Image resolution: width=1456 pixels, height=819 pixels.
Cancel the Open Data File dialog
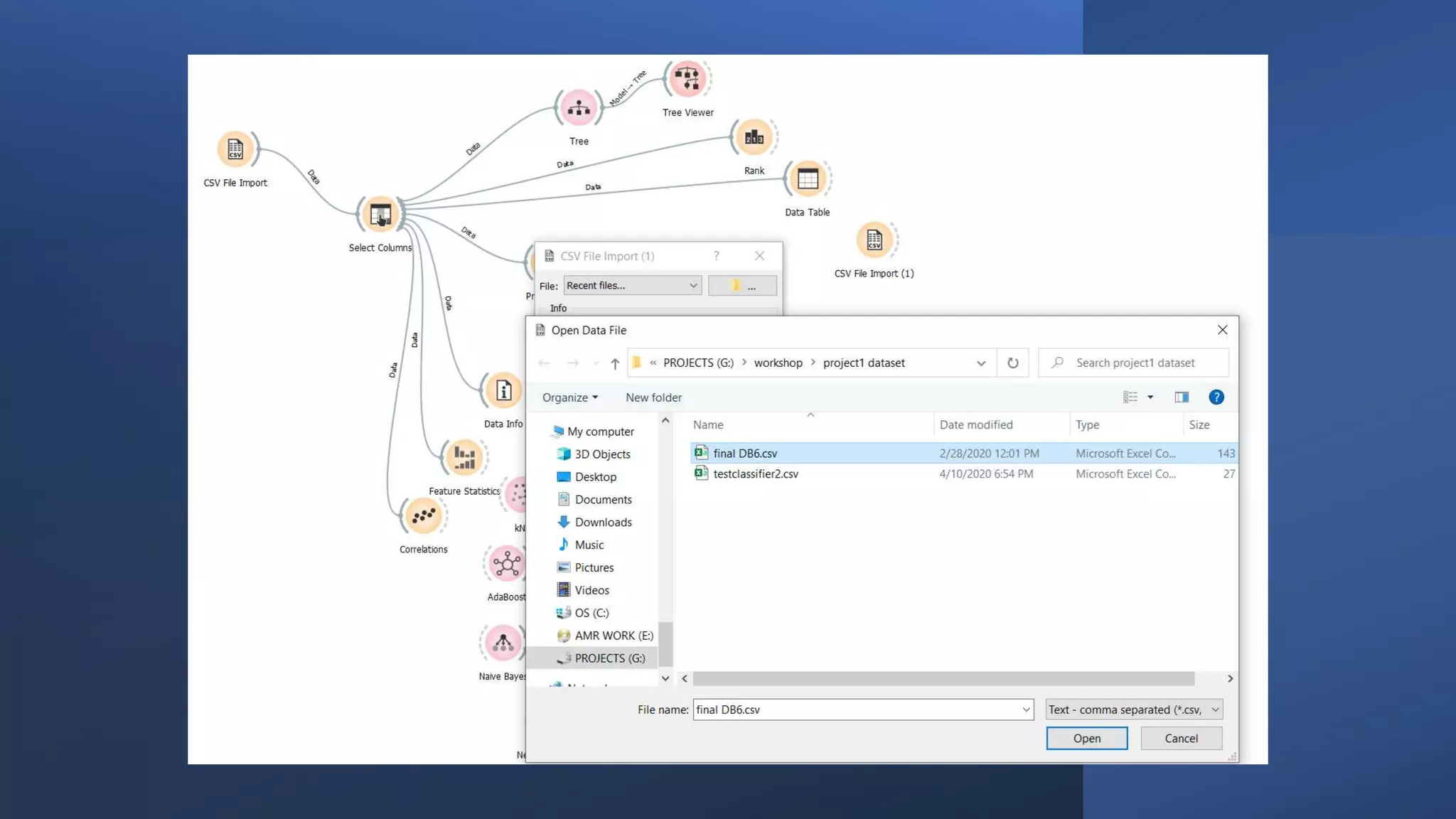pos(1180,738)
